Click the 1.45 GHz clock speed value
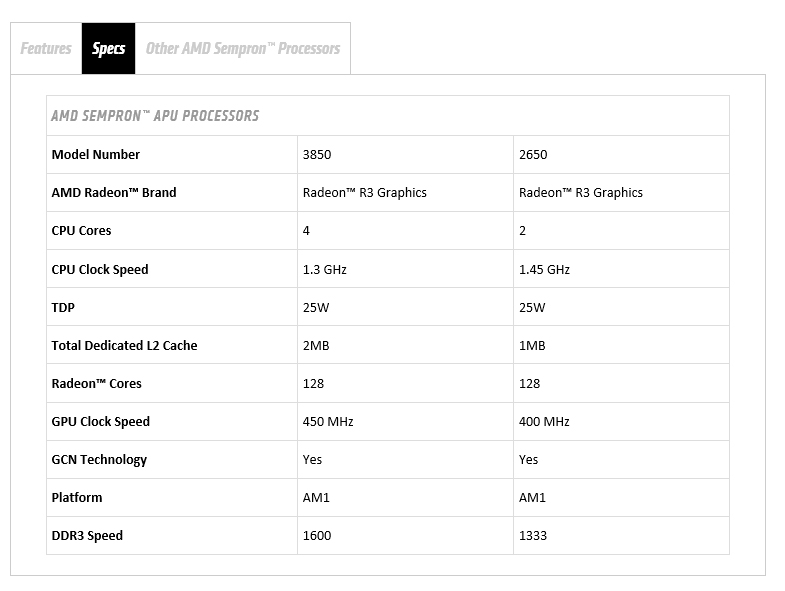 pyautogui.click(x=544, y=270)
